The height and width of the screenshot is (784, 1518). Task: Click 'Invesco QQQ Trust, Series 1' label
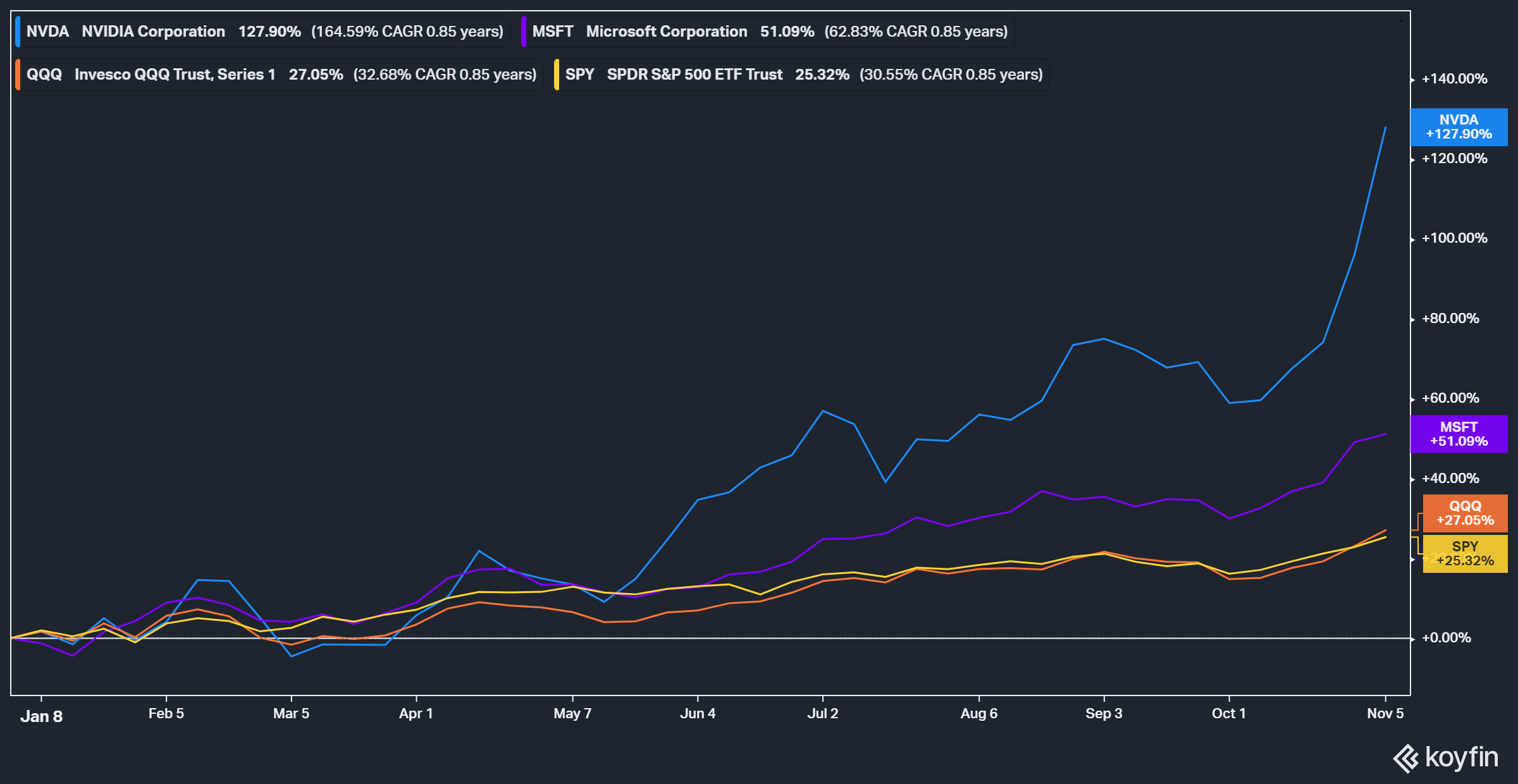point(175,75)
